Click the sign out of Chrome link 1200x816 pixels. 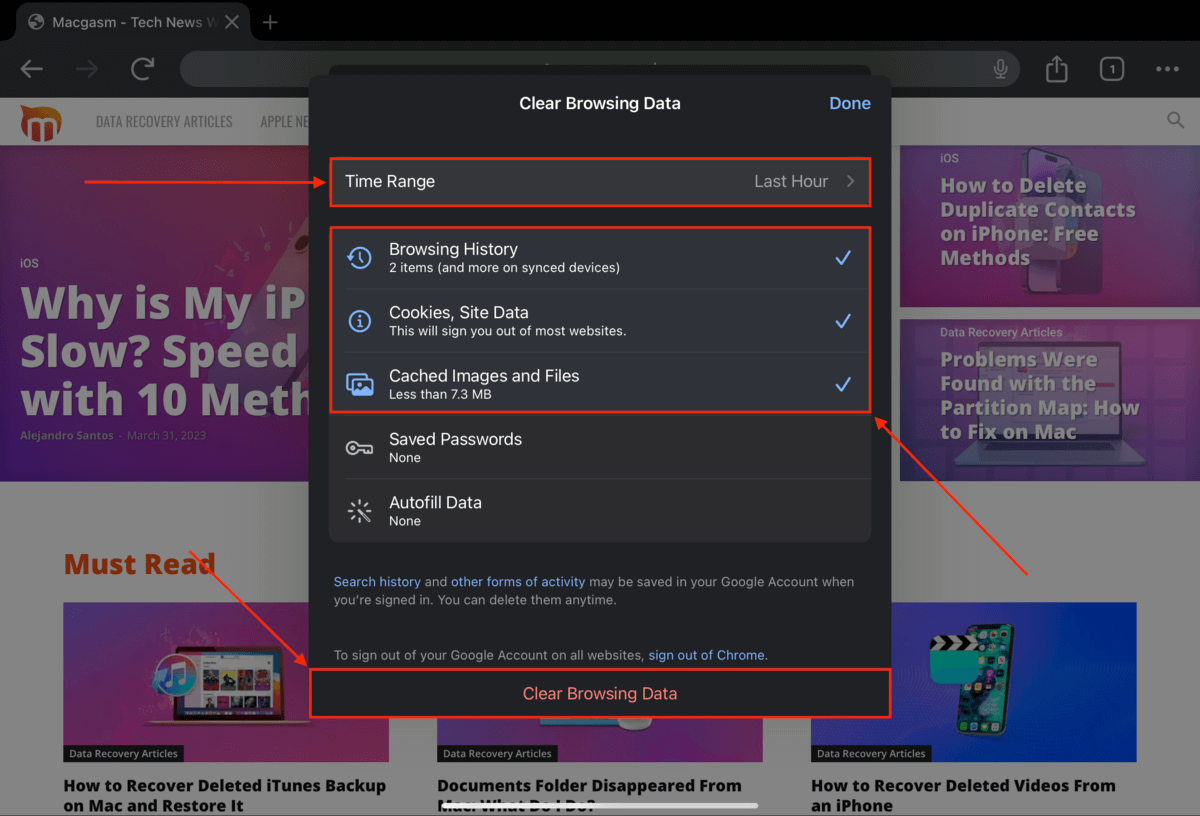(706, 655)
